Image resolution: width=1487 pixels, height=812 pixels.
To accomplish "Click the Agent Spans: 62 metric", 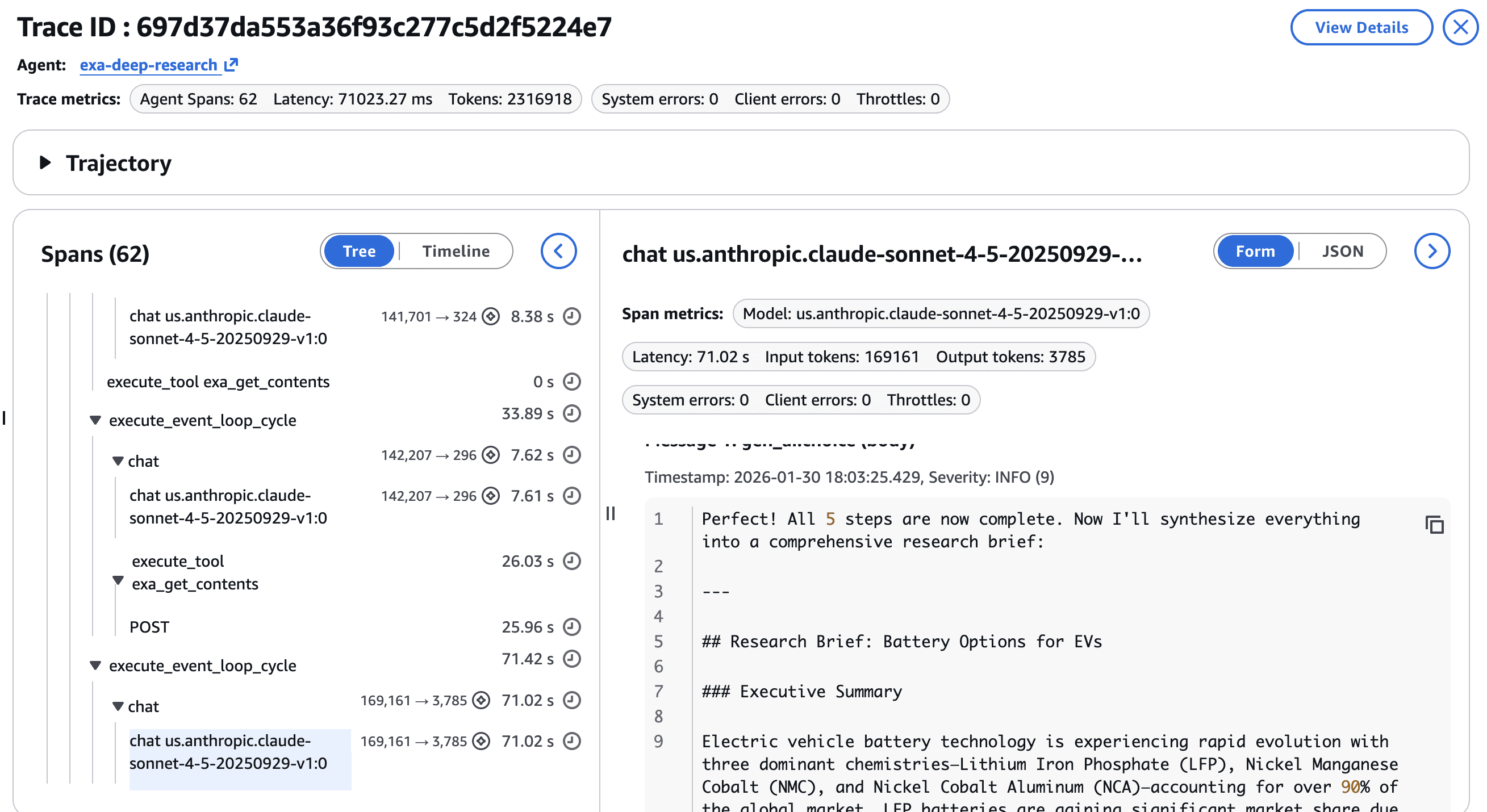I will (x=198, y=99).
